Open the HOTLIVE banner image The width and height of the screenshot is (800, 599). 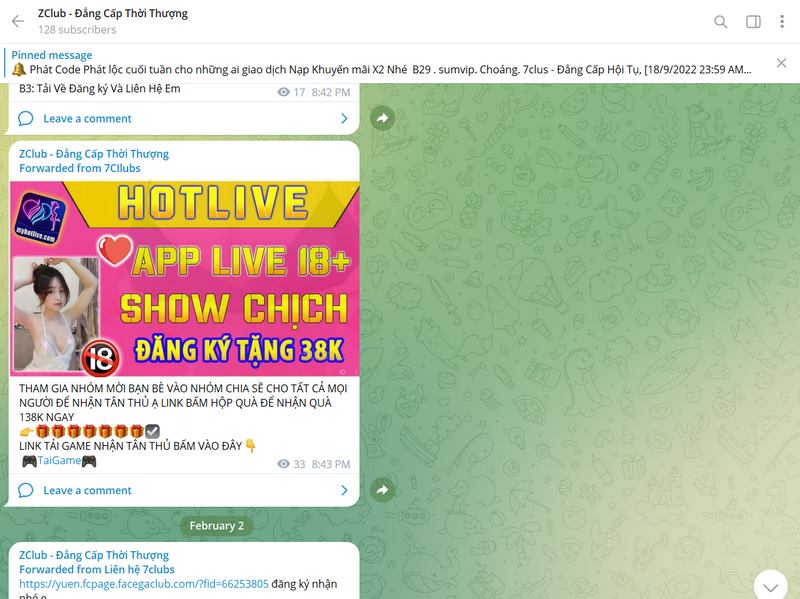tap(185, 278)
